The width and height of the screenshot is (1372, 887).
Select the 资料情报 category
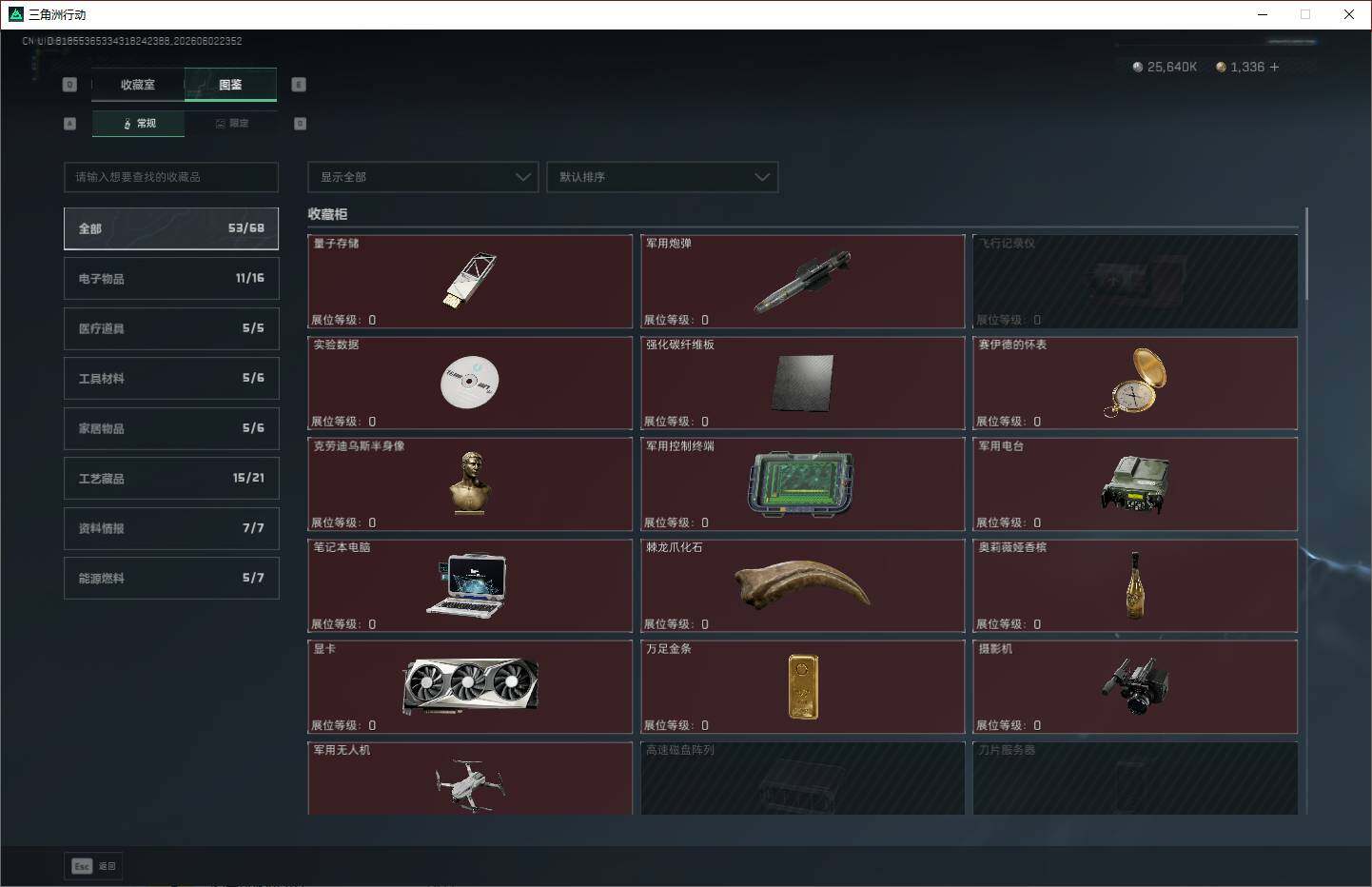click(171, 528)
